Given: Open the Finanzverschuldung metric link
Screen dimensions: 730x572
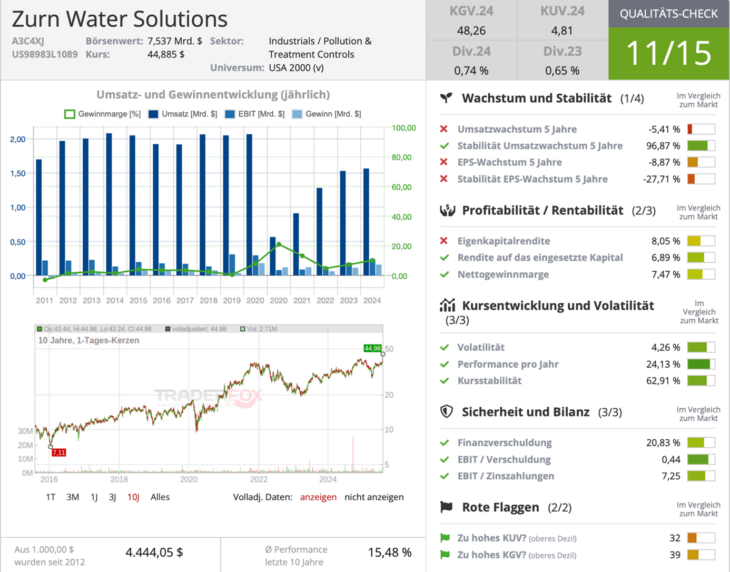Looking at the screenshot, I should click(505, 443).
